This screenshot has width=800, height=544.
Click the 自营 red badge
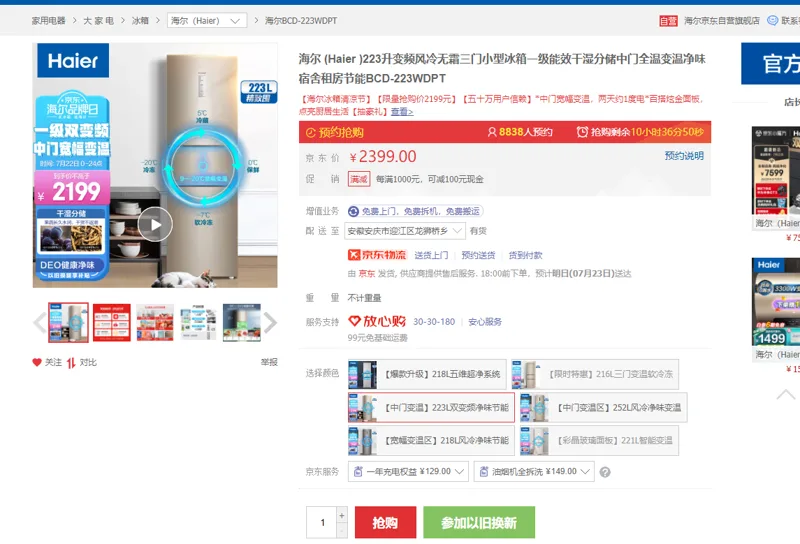coord(668,21)
